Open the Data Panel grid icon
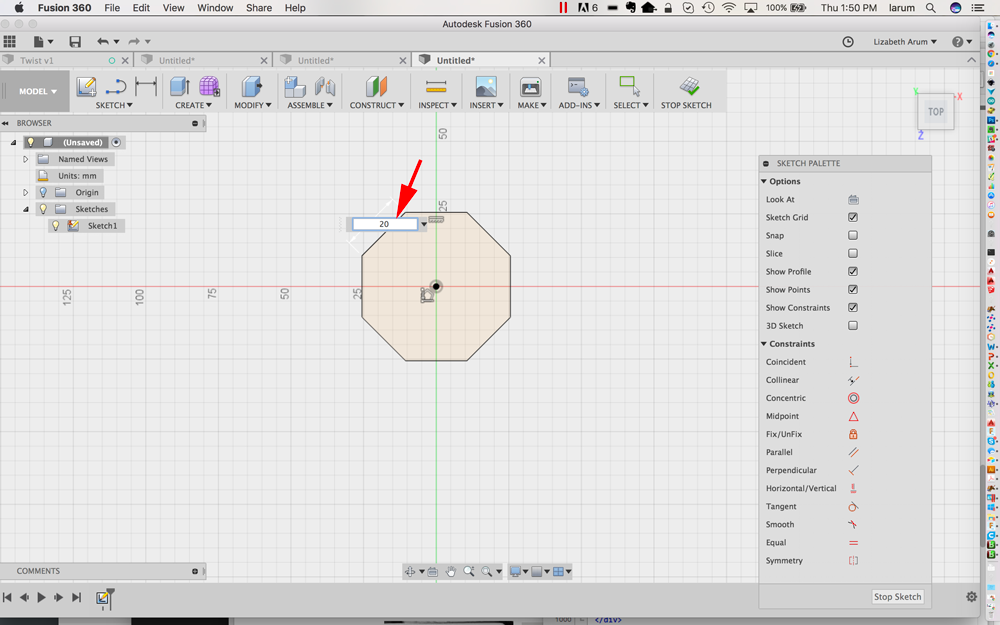 9,41
